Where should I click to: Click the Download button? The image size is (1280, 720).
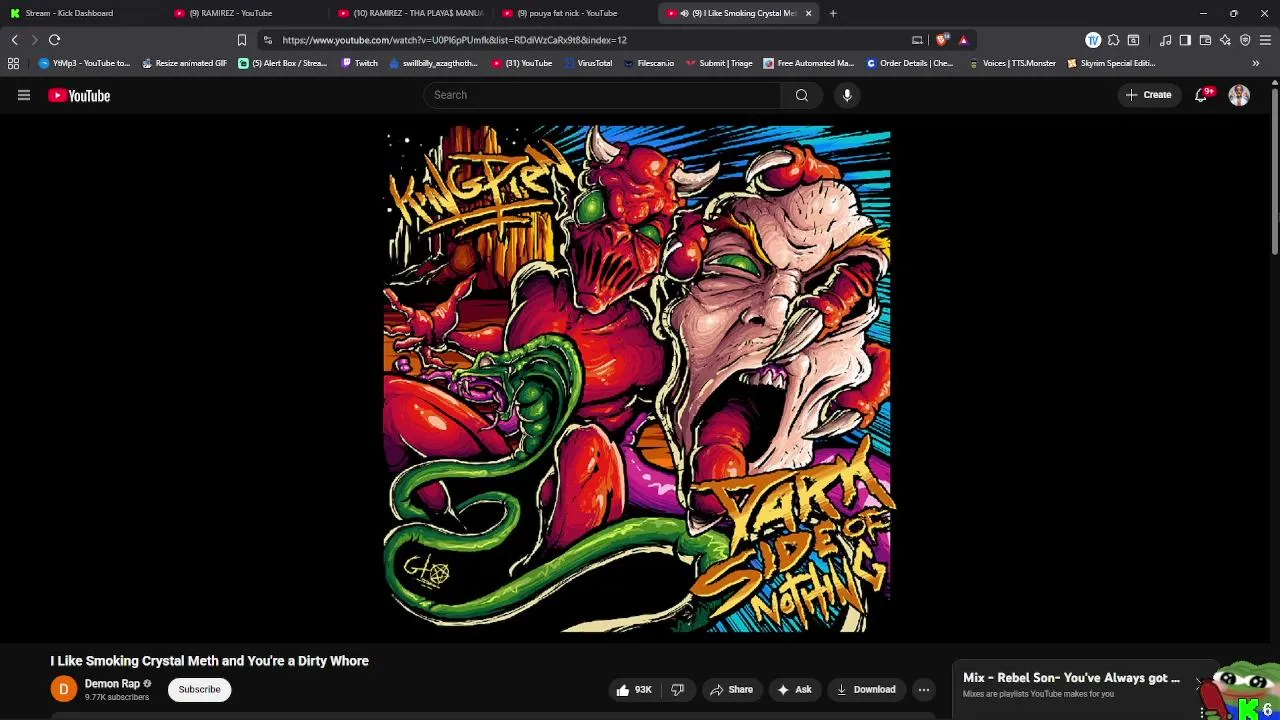tap(866, 689)
